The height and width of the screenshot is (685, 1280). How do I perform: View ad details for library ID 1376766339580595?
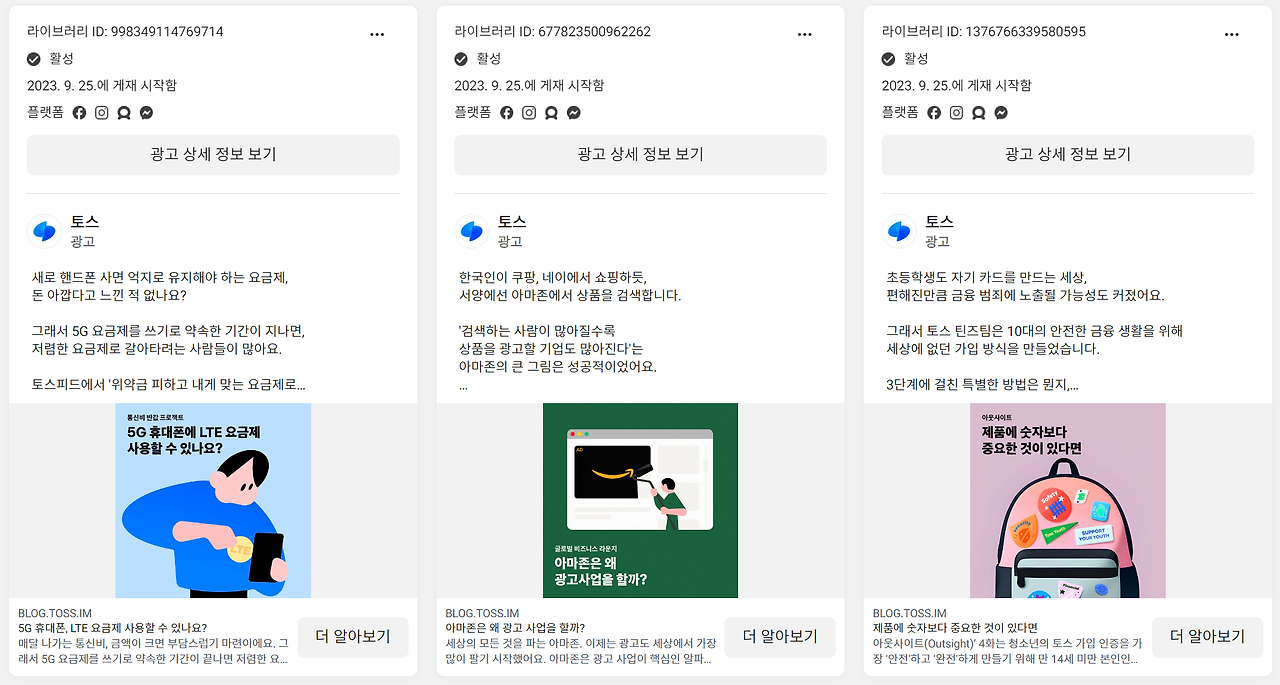[x=1068, y=155]
